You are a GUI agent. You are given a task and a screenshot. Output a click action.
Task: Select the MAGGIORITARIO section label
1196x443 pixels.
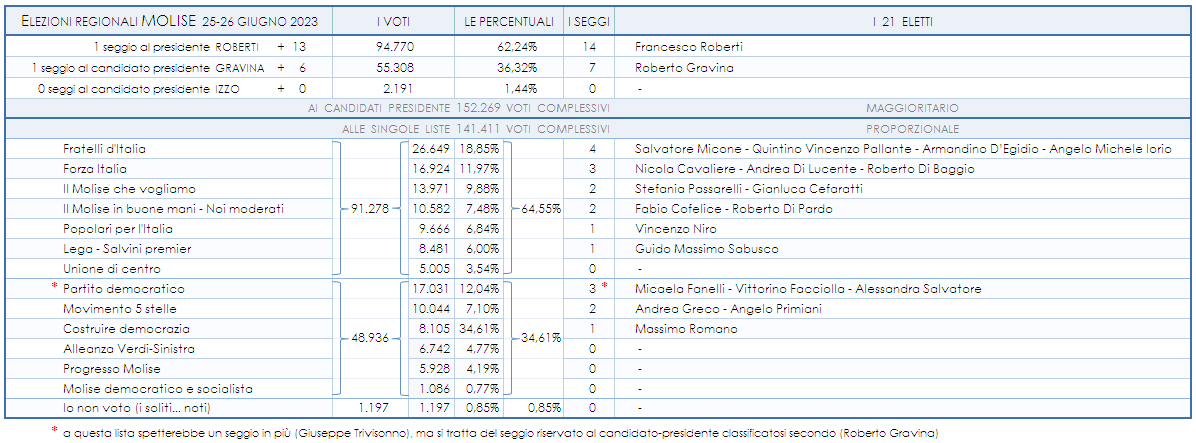912,108
